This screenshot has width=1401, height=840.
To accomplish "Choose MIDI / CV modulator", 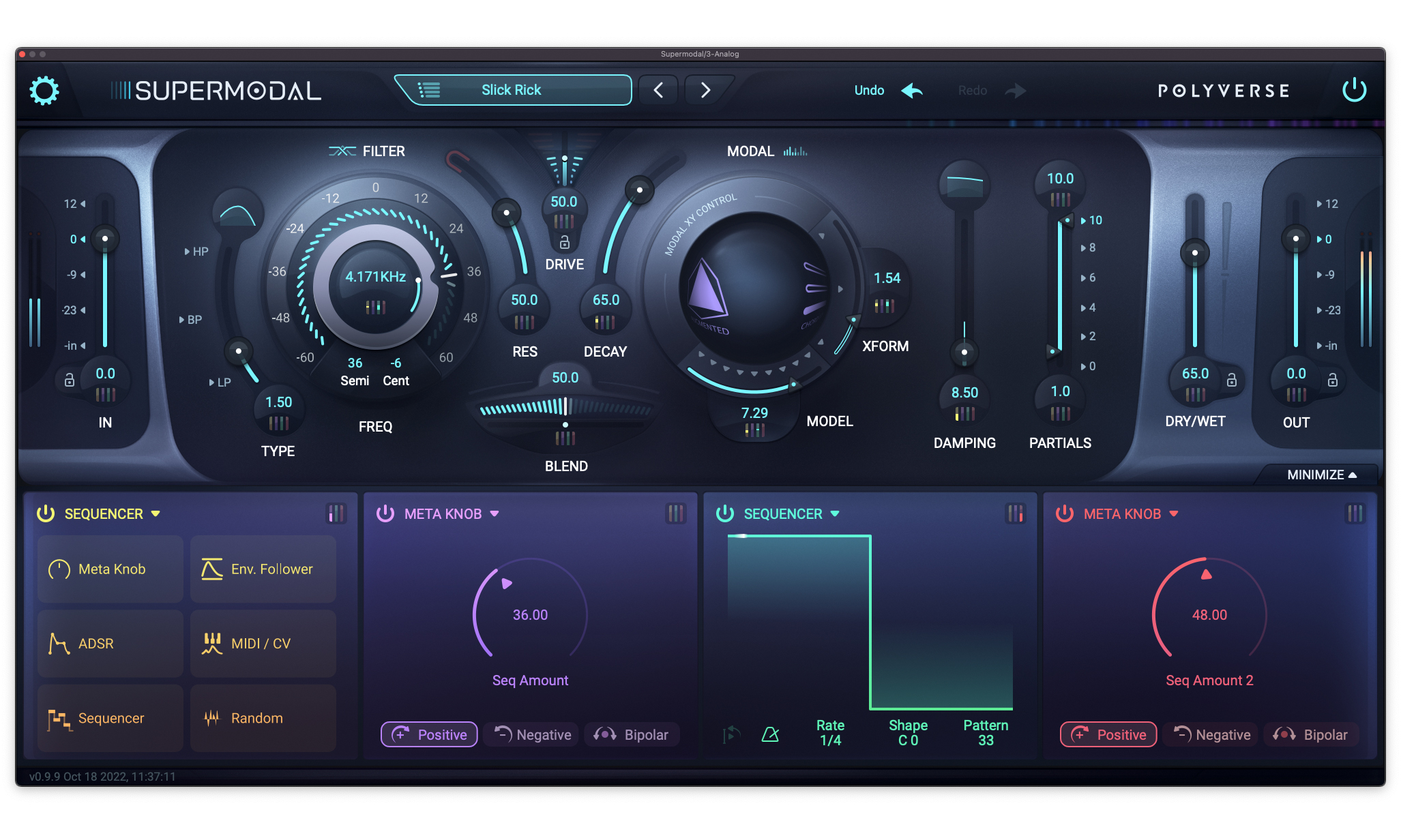I will 263,644.
